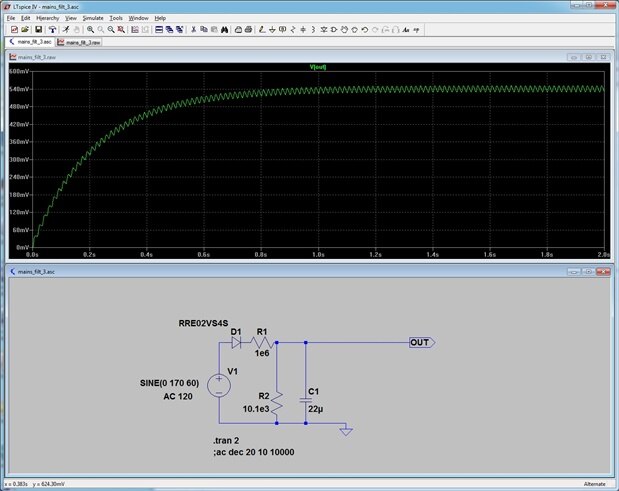Open the Control Panel hammer icon
The image size is (619, 491).
(x=52, y=30)
